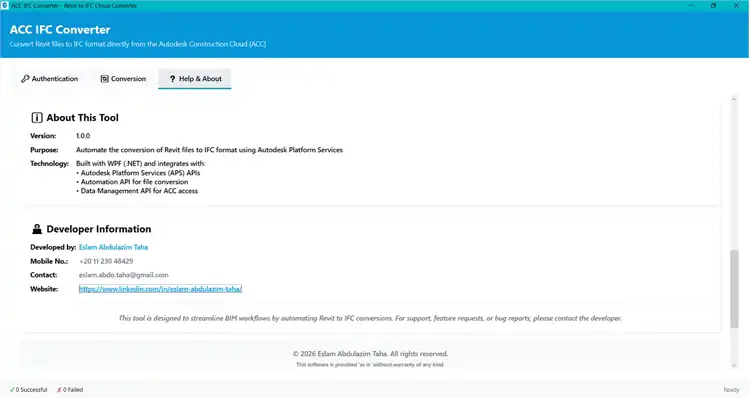
Task: Click the version value 1.0.0
Action: pyautogui.click(x=83, y=136)
